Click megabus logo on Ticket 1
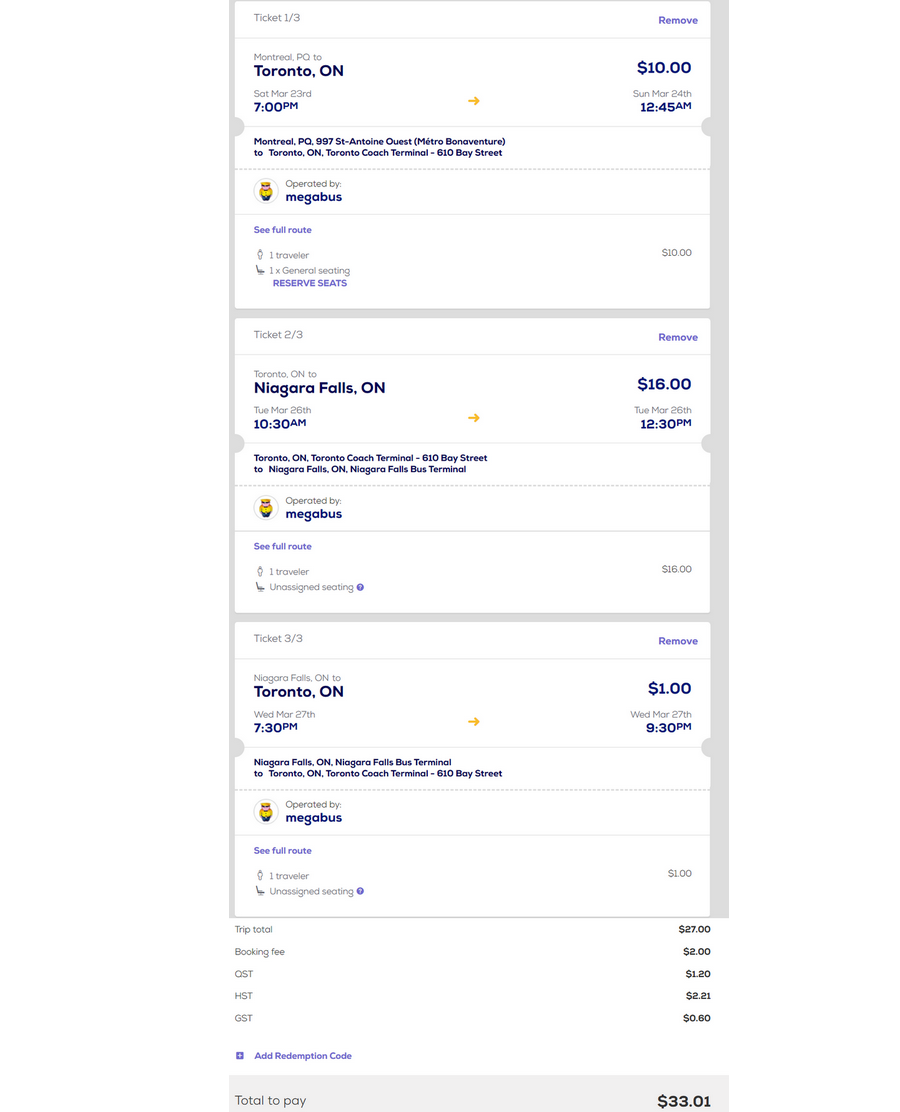 [266, 192]
